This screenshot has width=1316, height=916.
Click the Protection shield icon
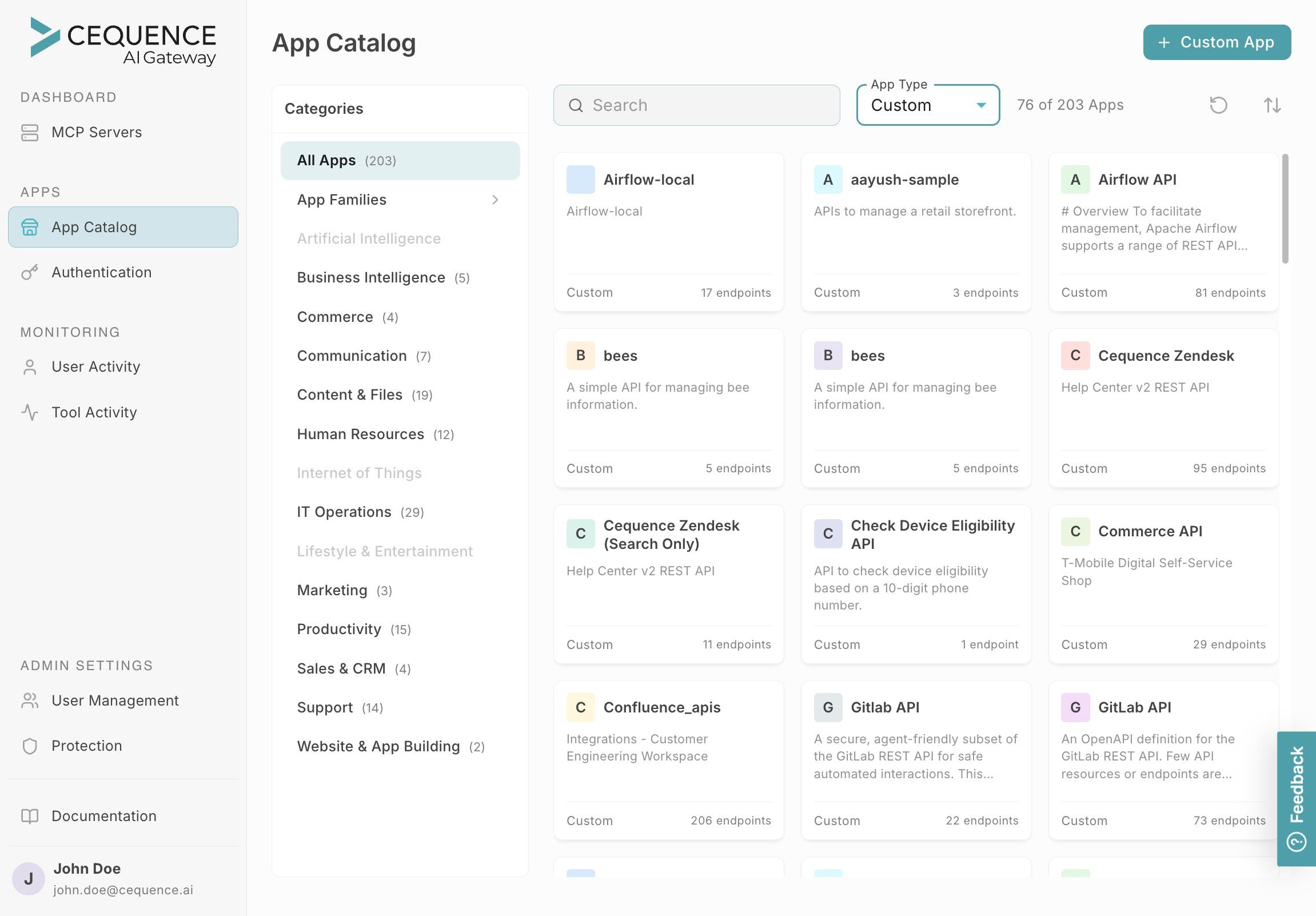pos(30,746)
